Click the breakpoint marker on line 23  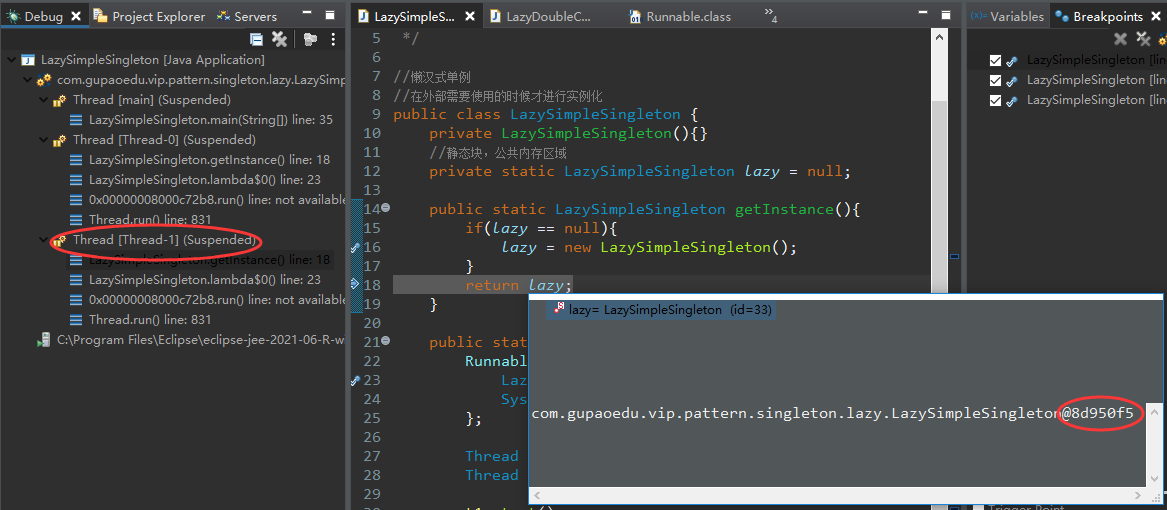[355, 380]
